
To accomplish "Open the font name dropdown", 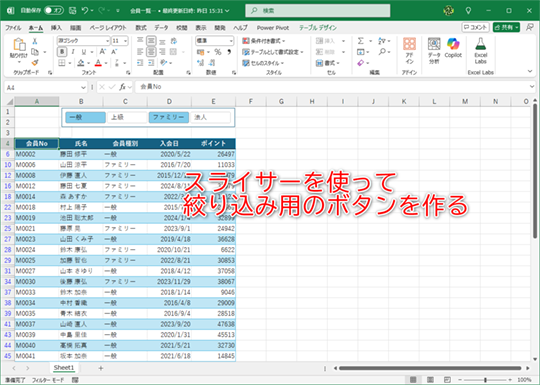I will (107, 41).
